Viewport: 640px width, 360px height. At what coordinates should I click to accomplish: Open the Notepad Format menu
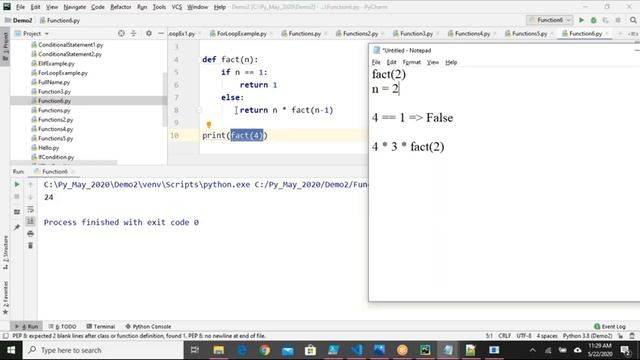tap(411, 62)
